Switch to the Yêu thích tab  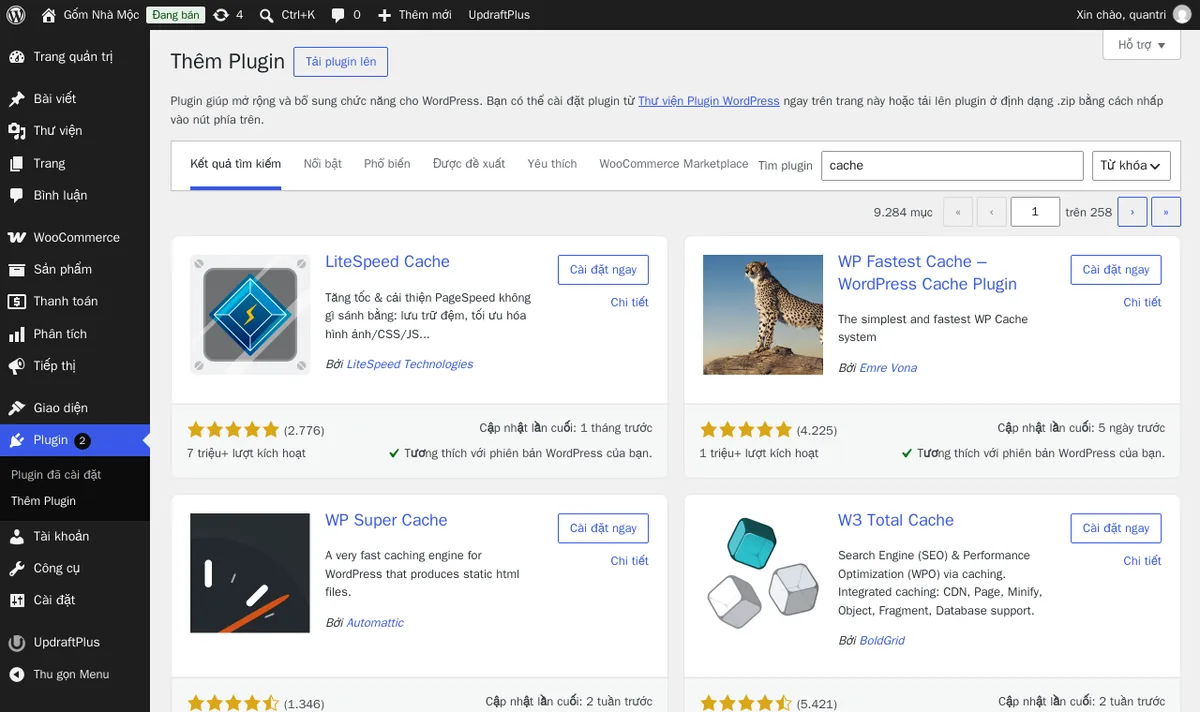click(x=552, y=164)
